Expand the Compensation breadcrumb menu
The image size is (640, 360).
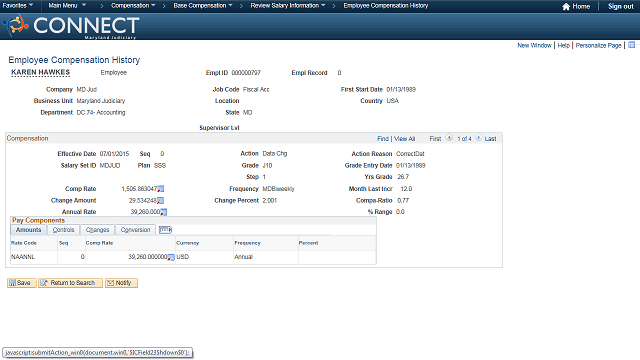tap(133, 6)
